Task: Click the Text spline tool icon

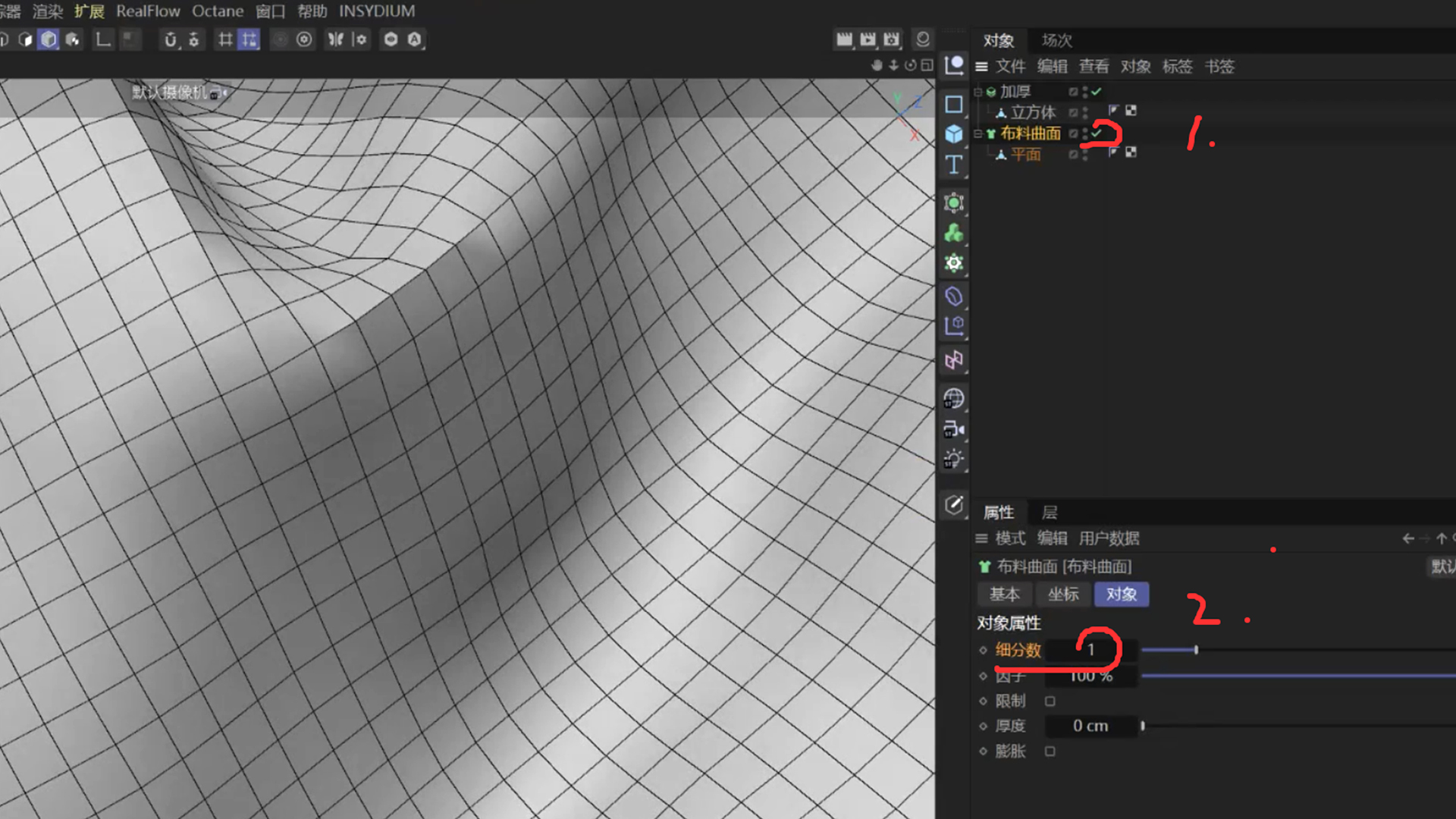Action: click(x=954, y=165)
